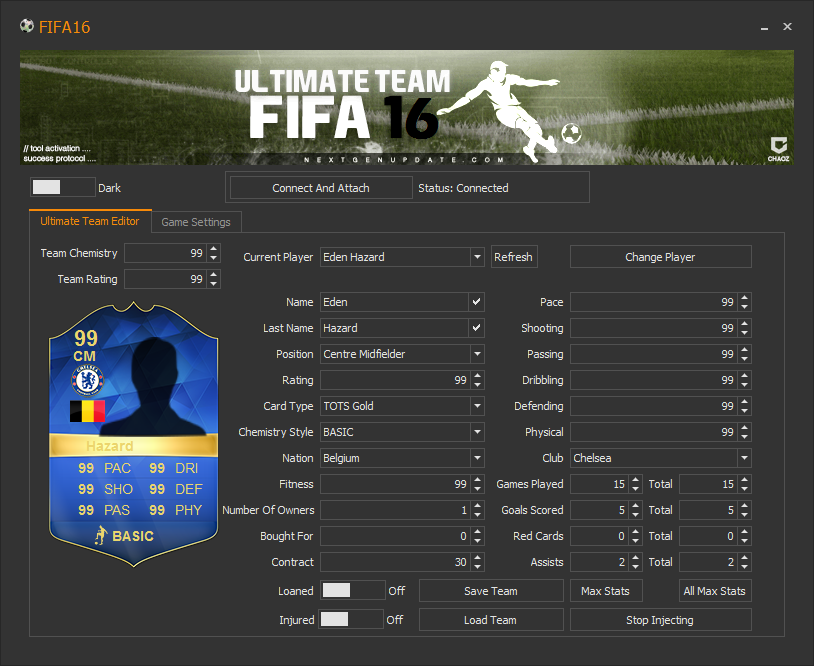Click the Team Rating stepper arrows
Screen dimensions: 814x666
(213, 279)
